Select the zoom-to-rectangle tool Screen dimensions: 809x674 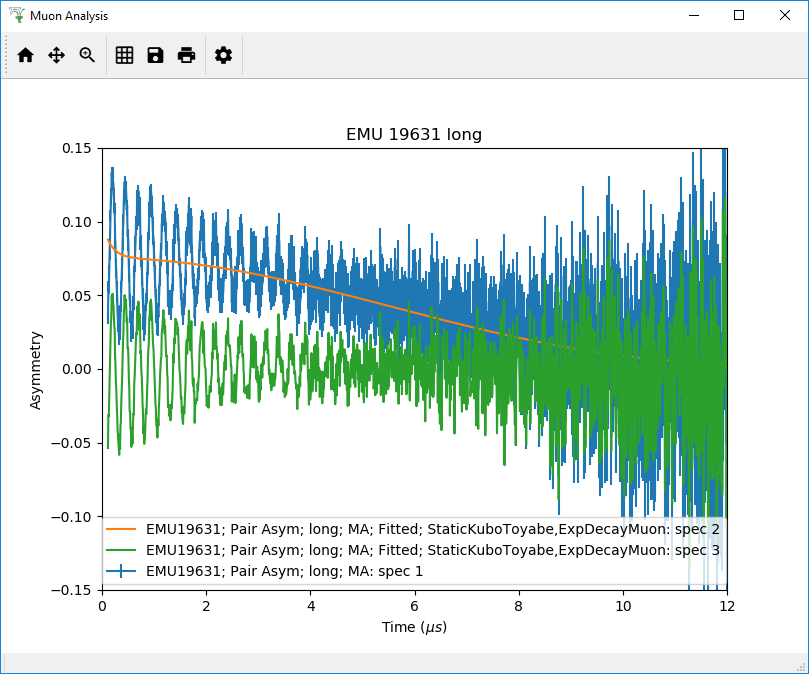click(x=87, y=55)
